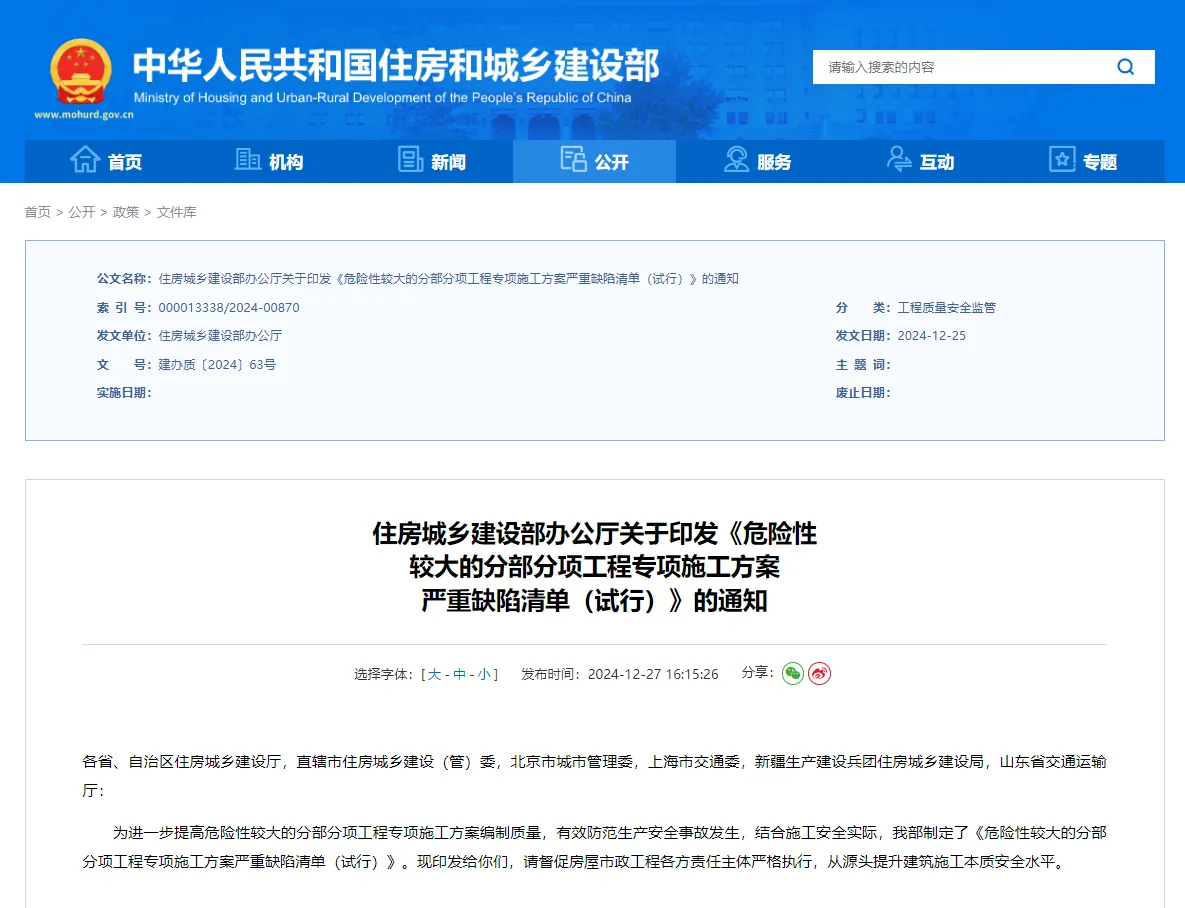Open the 机构 navigation tab
Image resolution: width=1185 pixels, height=908 pixels.
coord(269,161)
